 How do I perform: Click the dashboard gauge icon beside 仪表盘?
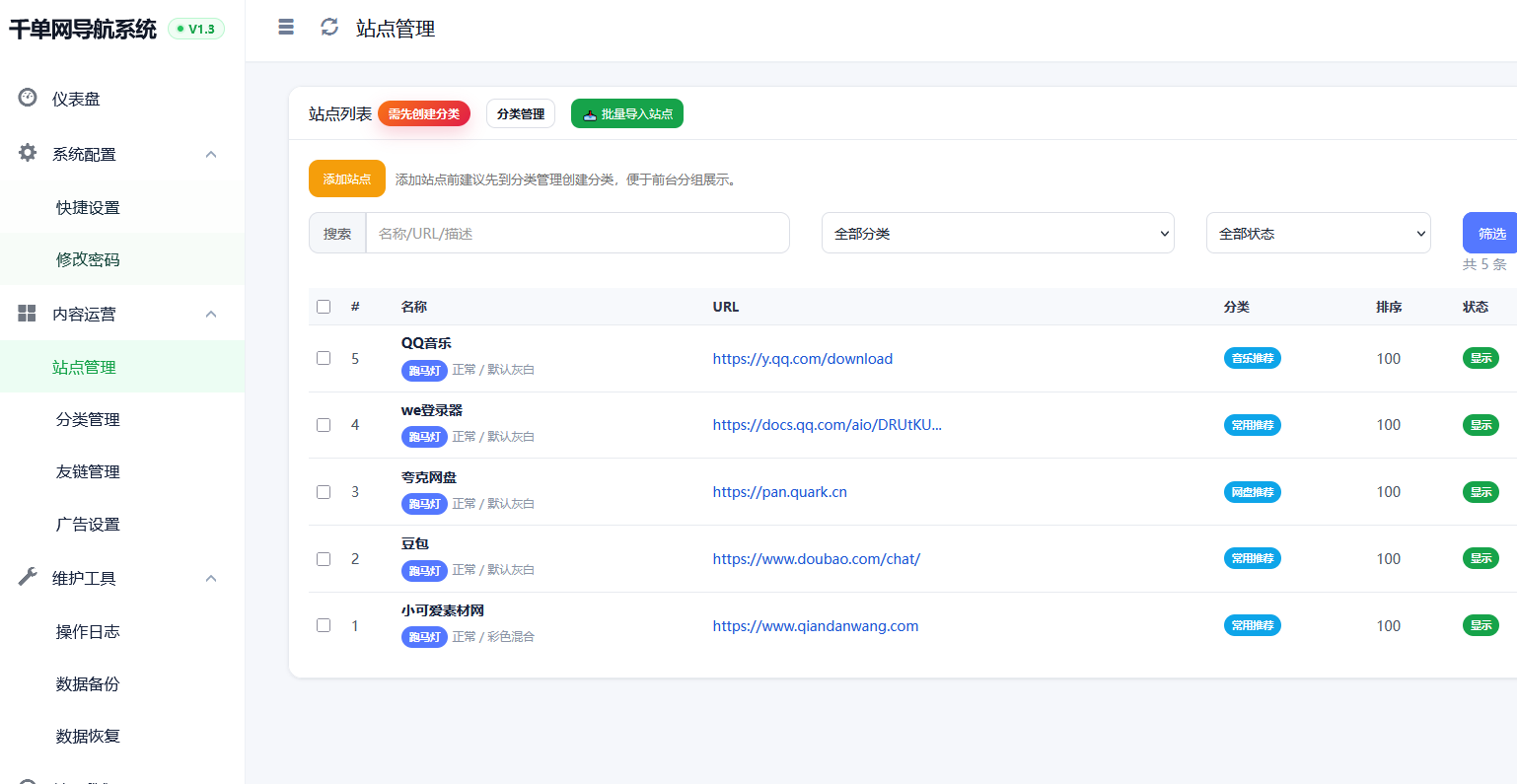tap(28, 98)
